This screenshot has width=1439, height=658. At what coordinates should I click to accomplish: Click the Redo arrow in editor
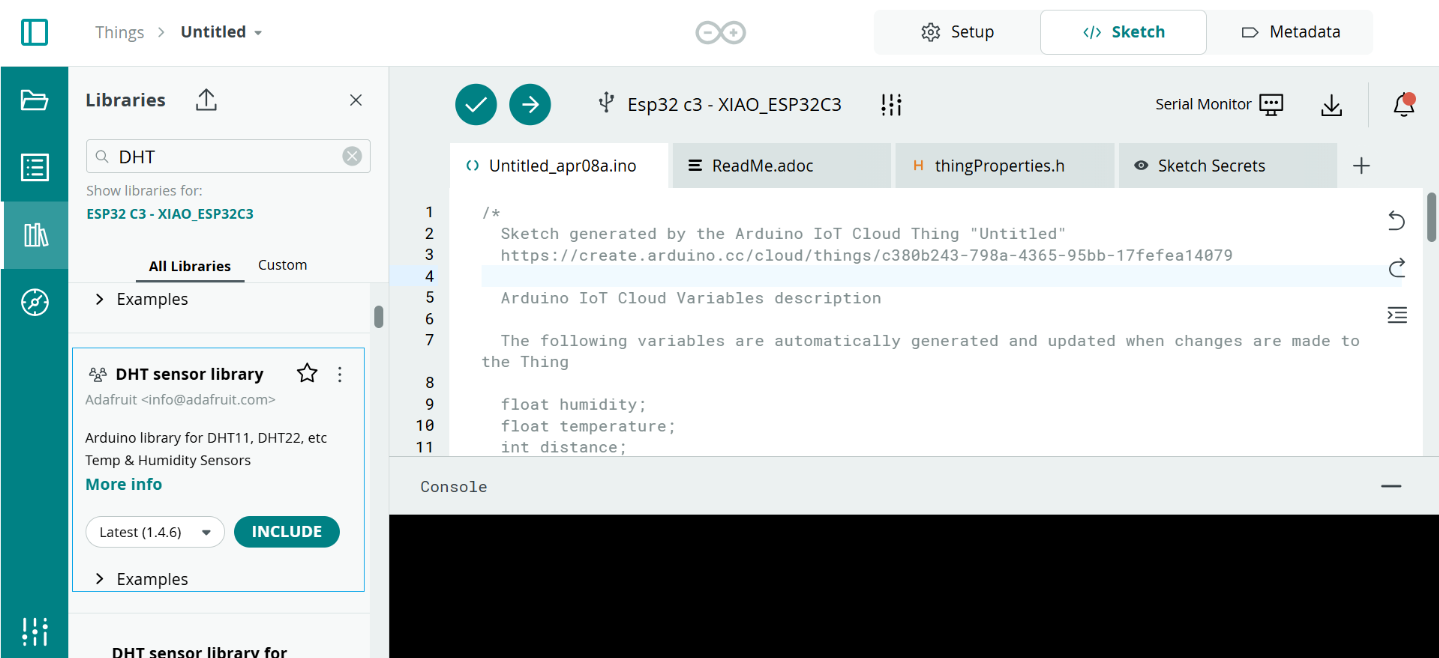[1397, 268]
